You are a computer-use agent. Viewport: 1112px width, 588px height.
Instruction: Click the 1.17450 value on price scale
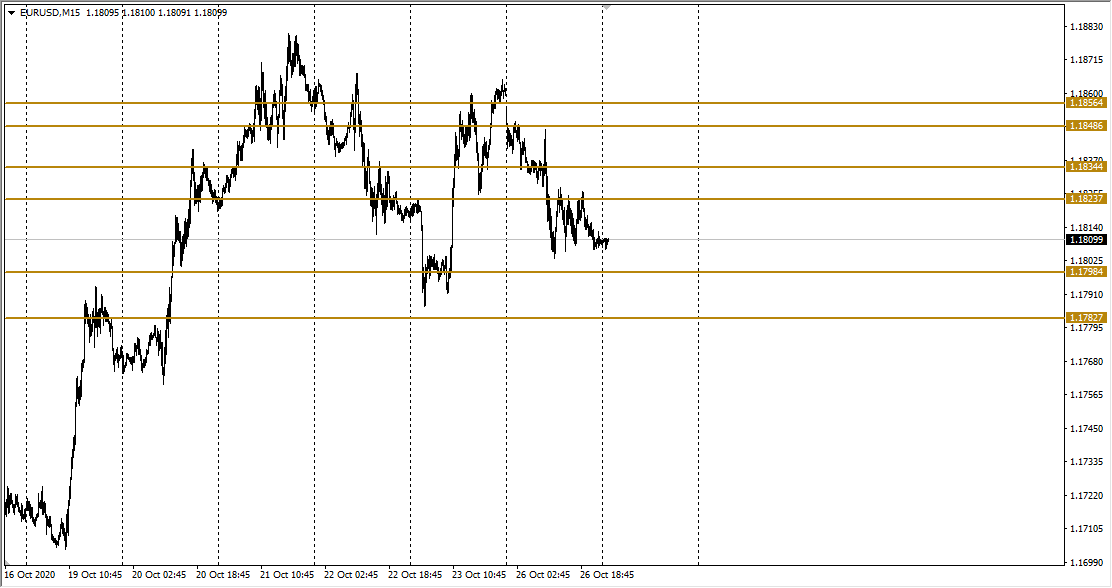(x=1086, y=429)
